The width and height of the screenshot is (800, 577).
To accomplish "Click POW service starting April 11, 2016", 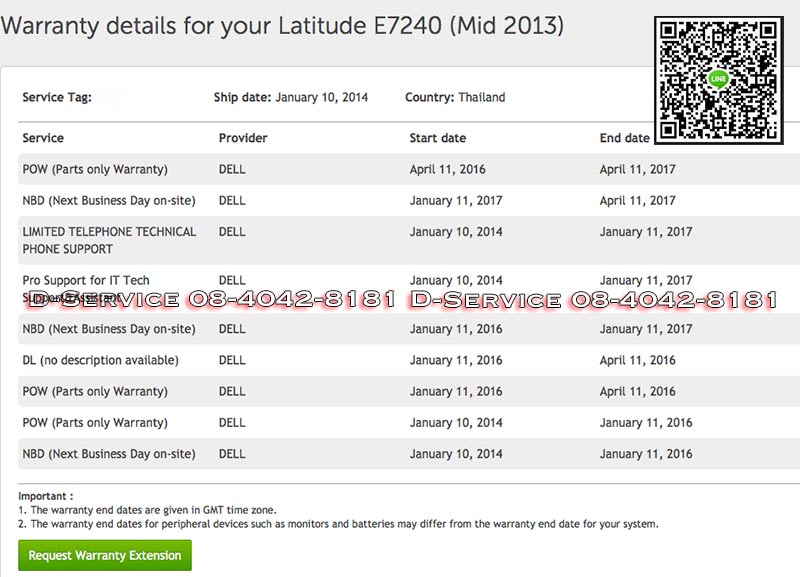I will pyautogui.click(x=95, y=169).
